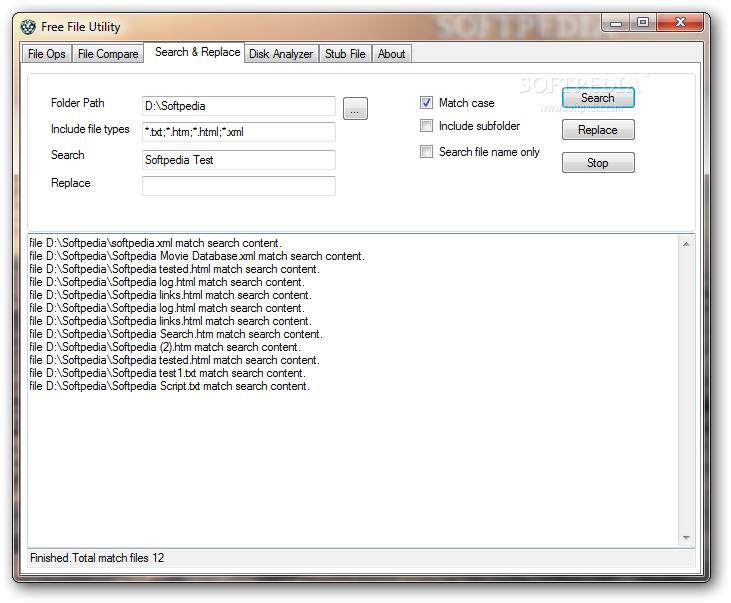Click the Search text input field

(x=239, y=160)
